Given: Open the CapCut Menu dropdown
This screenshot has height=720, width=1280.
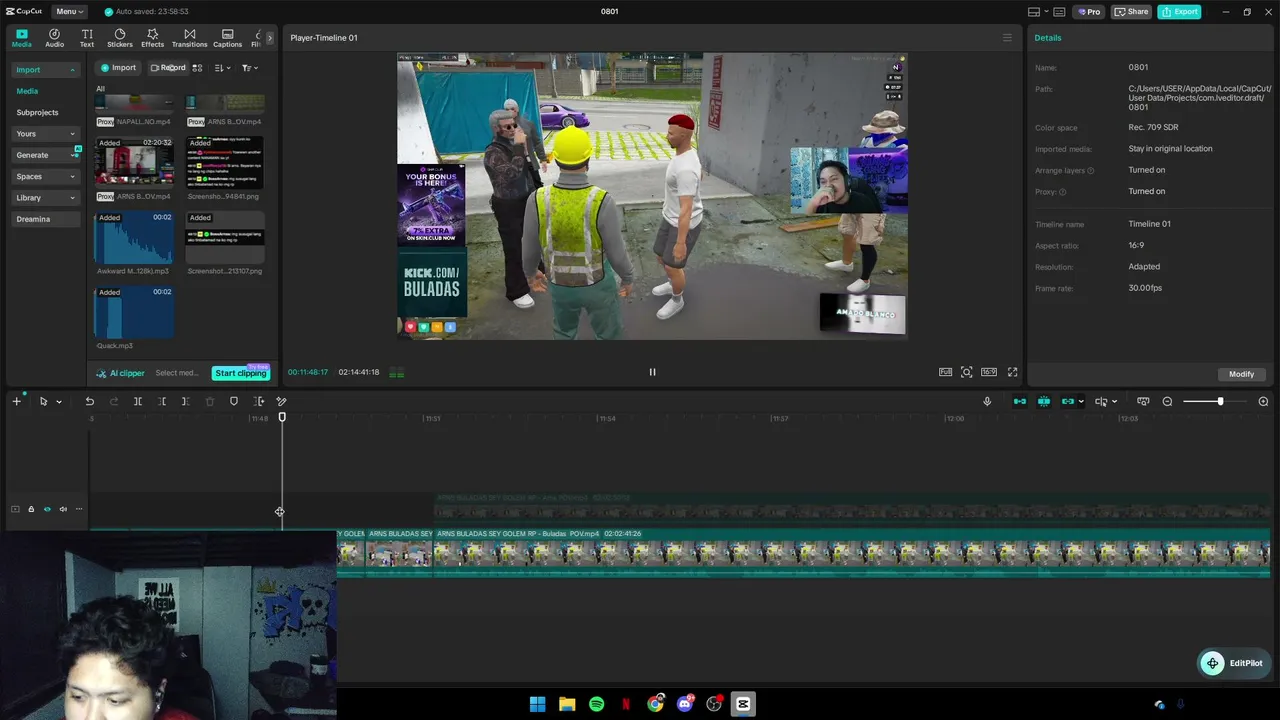Looking at the screenshot, I should point(69,11).
